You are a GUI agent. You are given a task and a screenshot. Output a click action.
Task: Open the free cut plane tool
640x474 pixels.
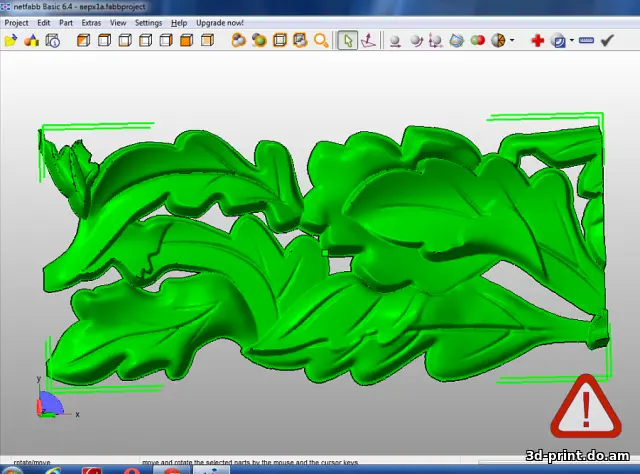click(457, 40)
